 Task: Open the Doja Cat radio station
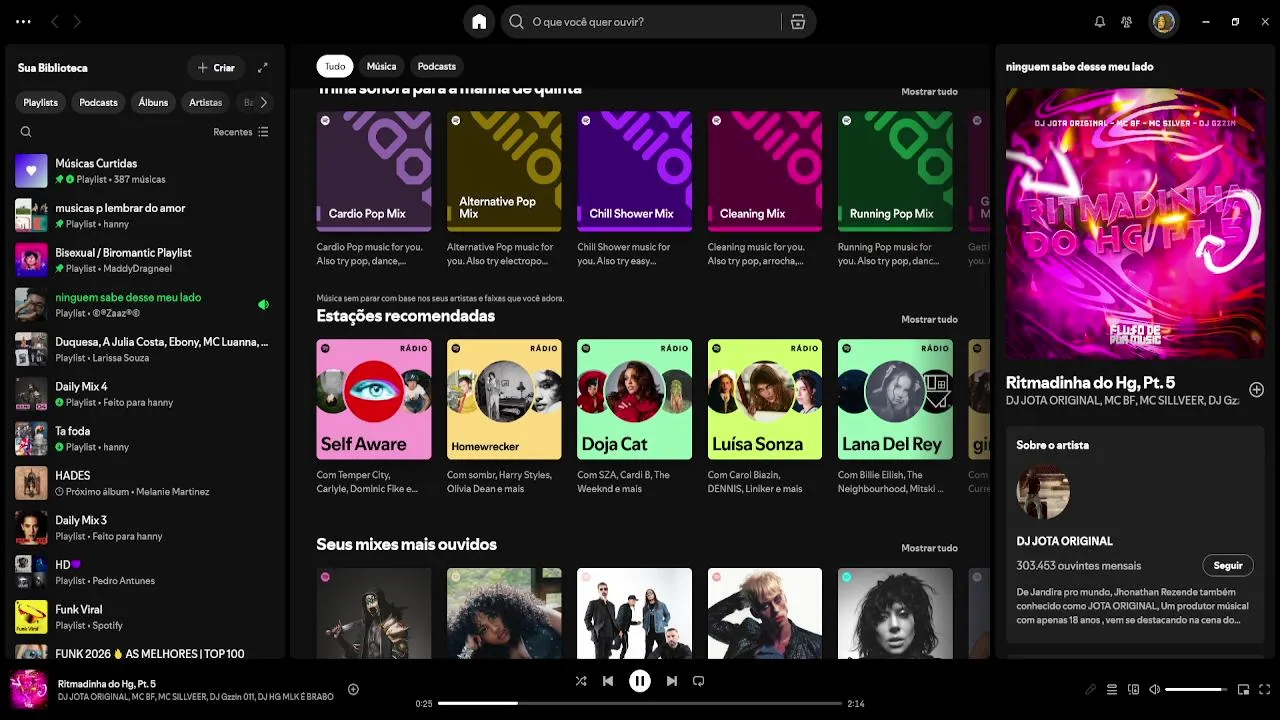coord(634,418)
